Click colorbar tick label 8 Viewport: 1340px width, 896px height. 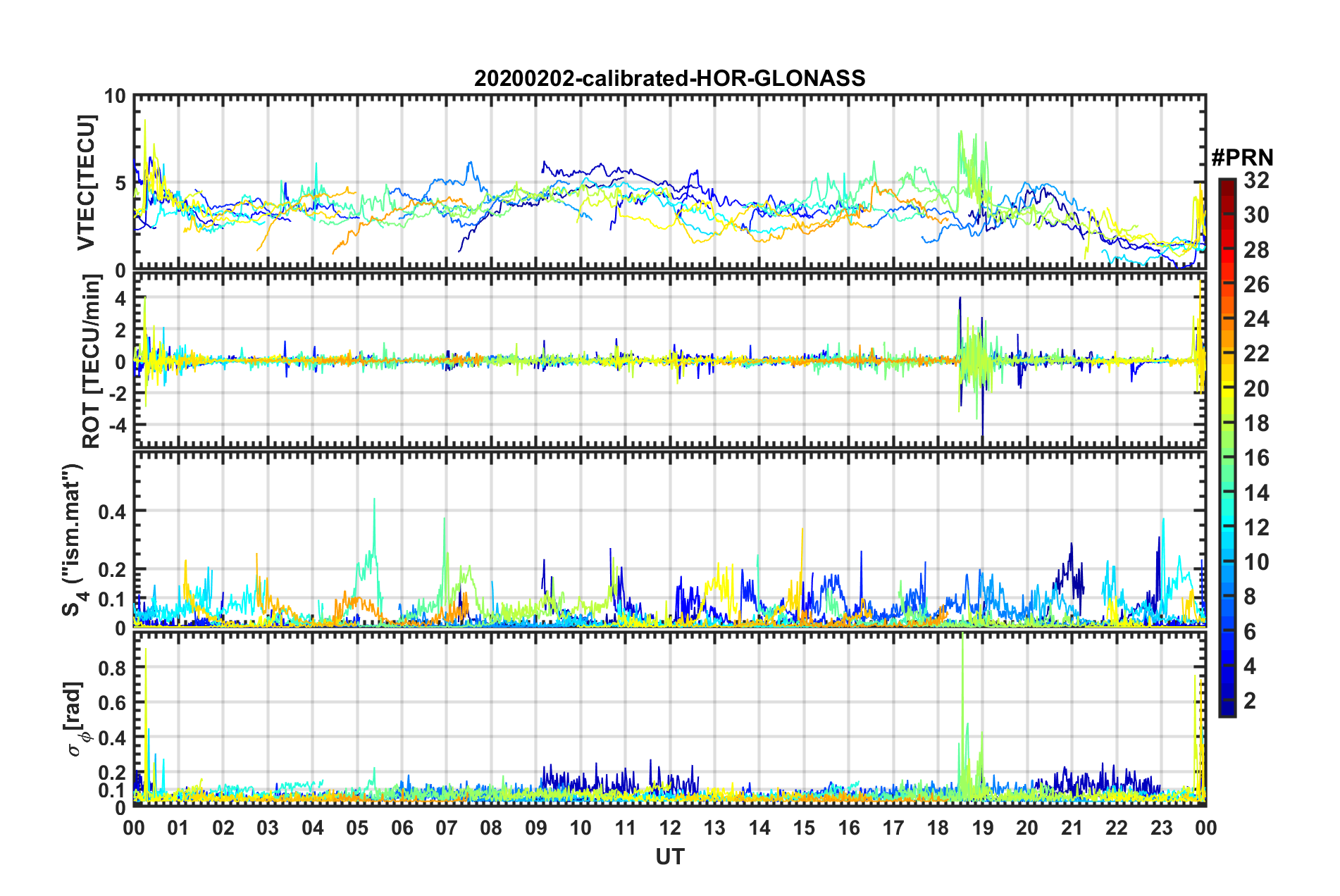coord(1250,597)
